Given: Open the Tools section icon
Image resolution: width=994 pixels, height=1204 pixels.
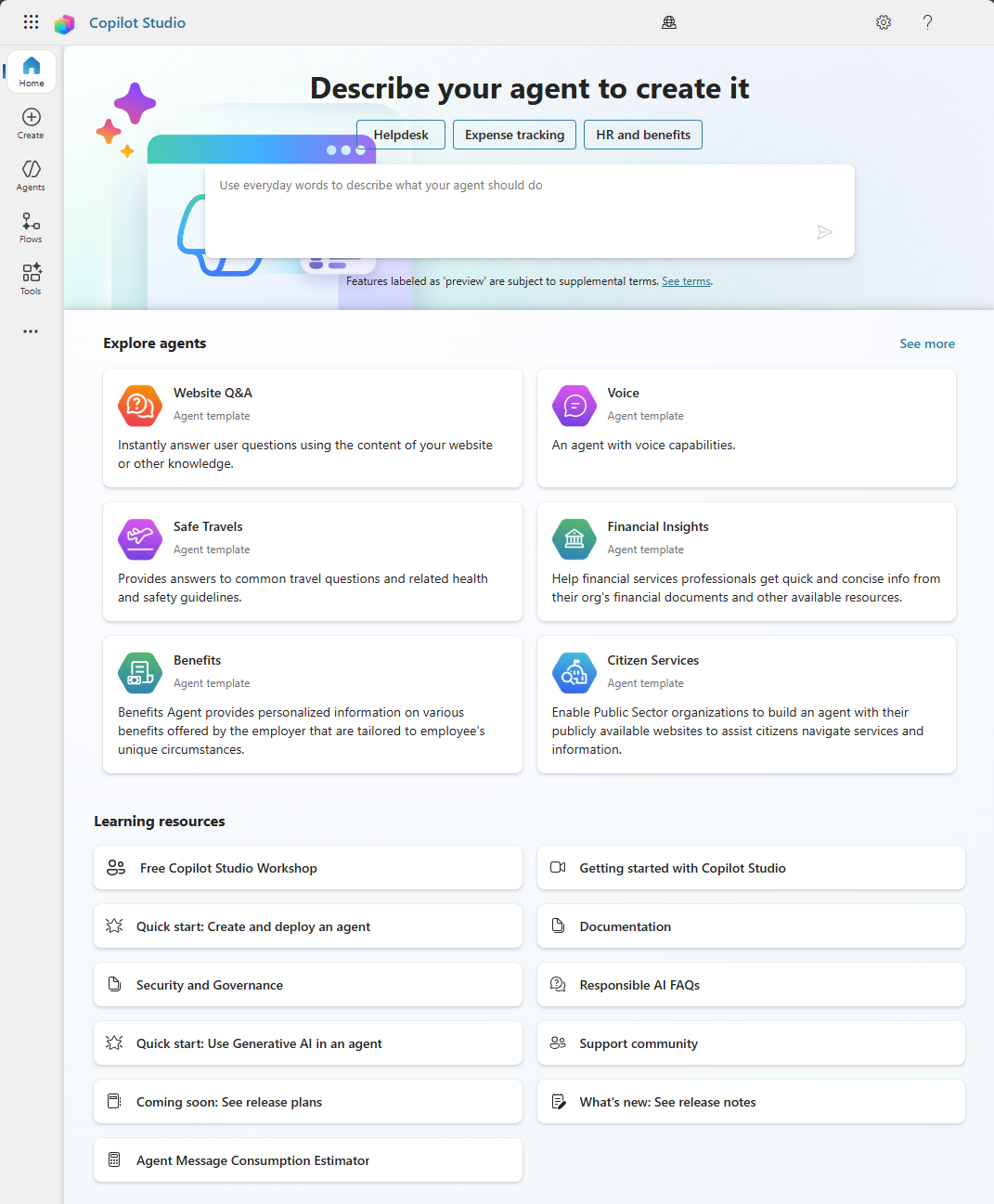Looking at the screenshot, I should (x=31, y=278).
